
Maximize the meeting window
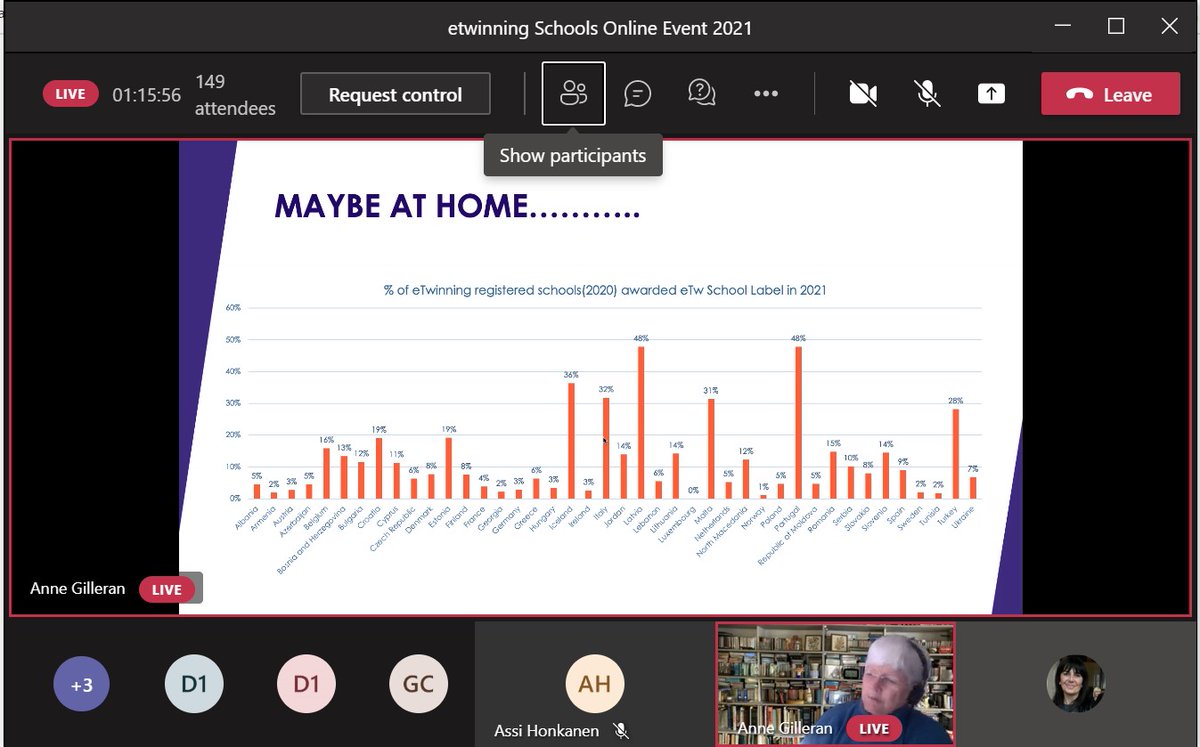tap(1116, 27)
